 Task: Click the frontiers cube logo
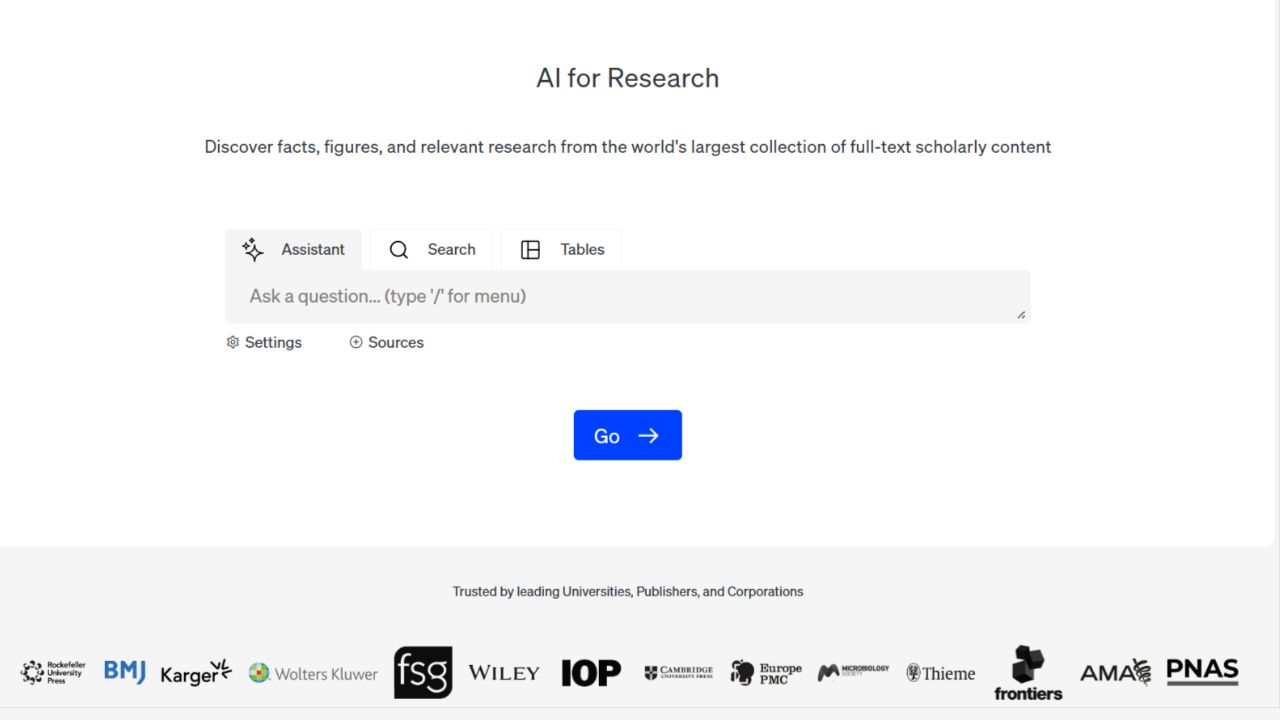[1028, 672]
